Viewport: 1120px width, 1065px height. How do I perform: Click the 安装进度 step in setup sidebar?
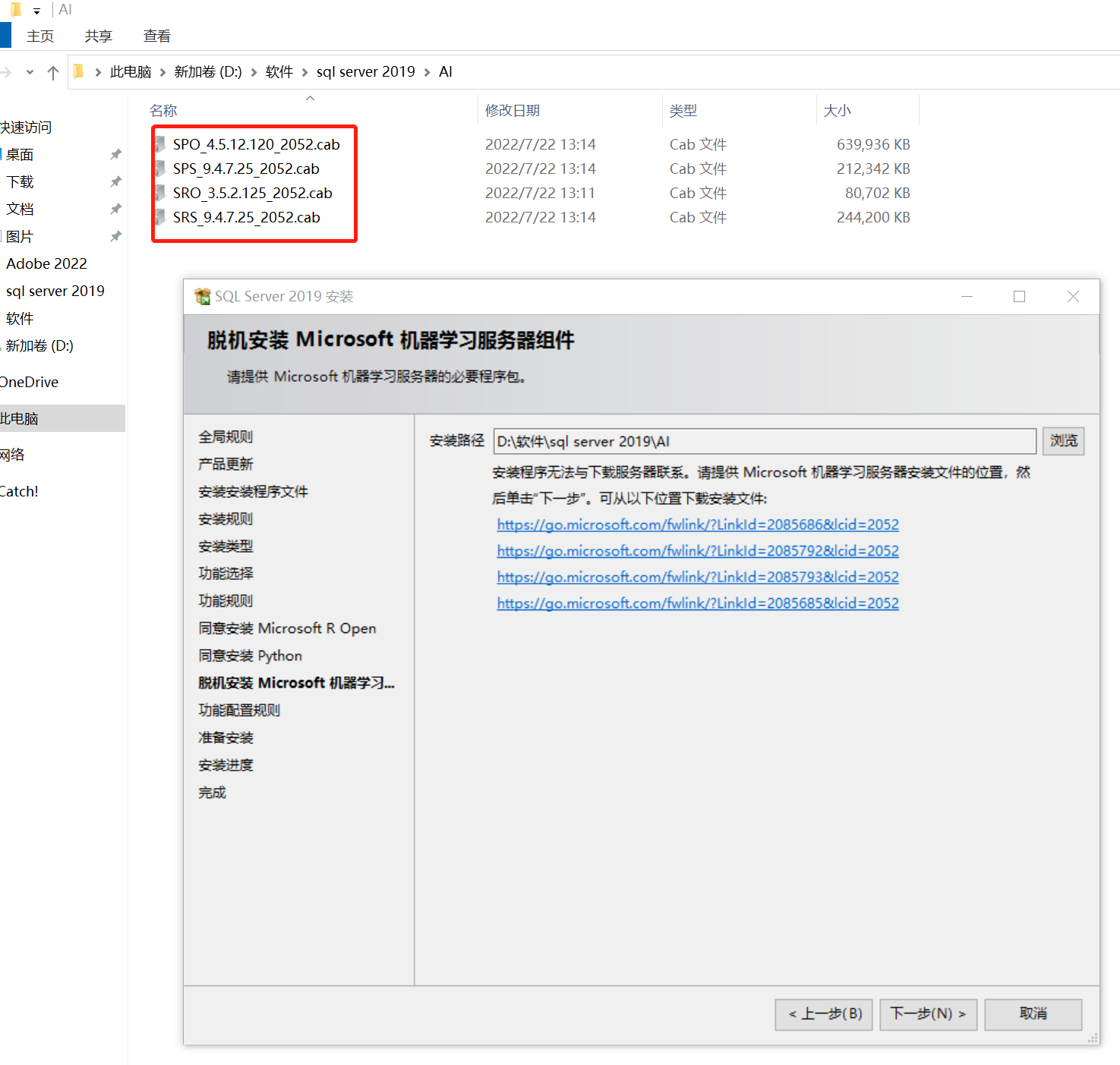pyautogui.click(x=226, y=765)
